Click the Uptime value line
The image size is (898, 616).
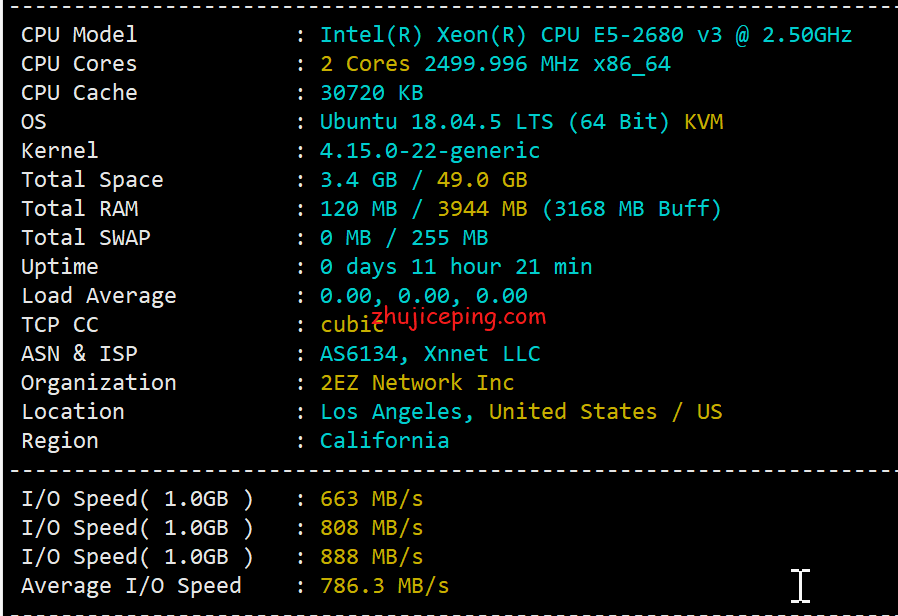[456, 267]
